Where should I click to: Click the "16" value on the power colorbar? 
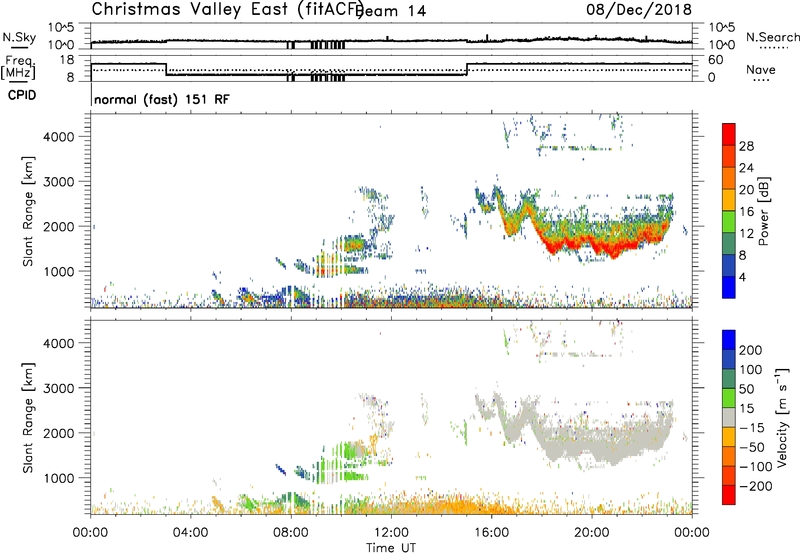tap(746, 212)
